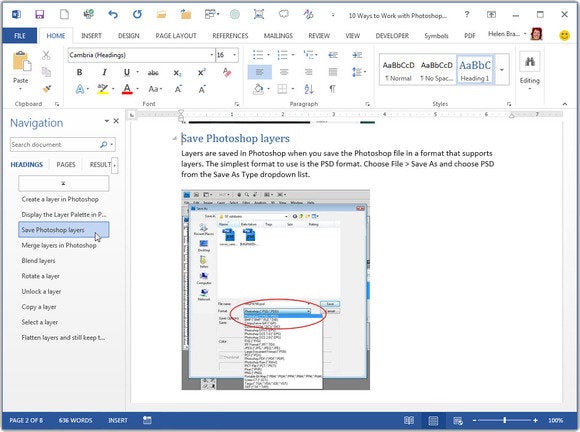Click the red font color button
Screen dimensions: 580x432
[x=127, y=89]
